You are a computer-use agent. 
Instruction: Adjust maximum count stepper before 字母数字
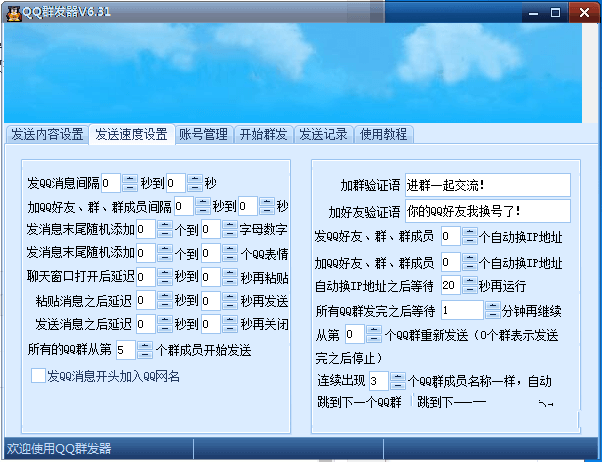[x=230, y=229]
